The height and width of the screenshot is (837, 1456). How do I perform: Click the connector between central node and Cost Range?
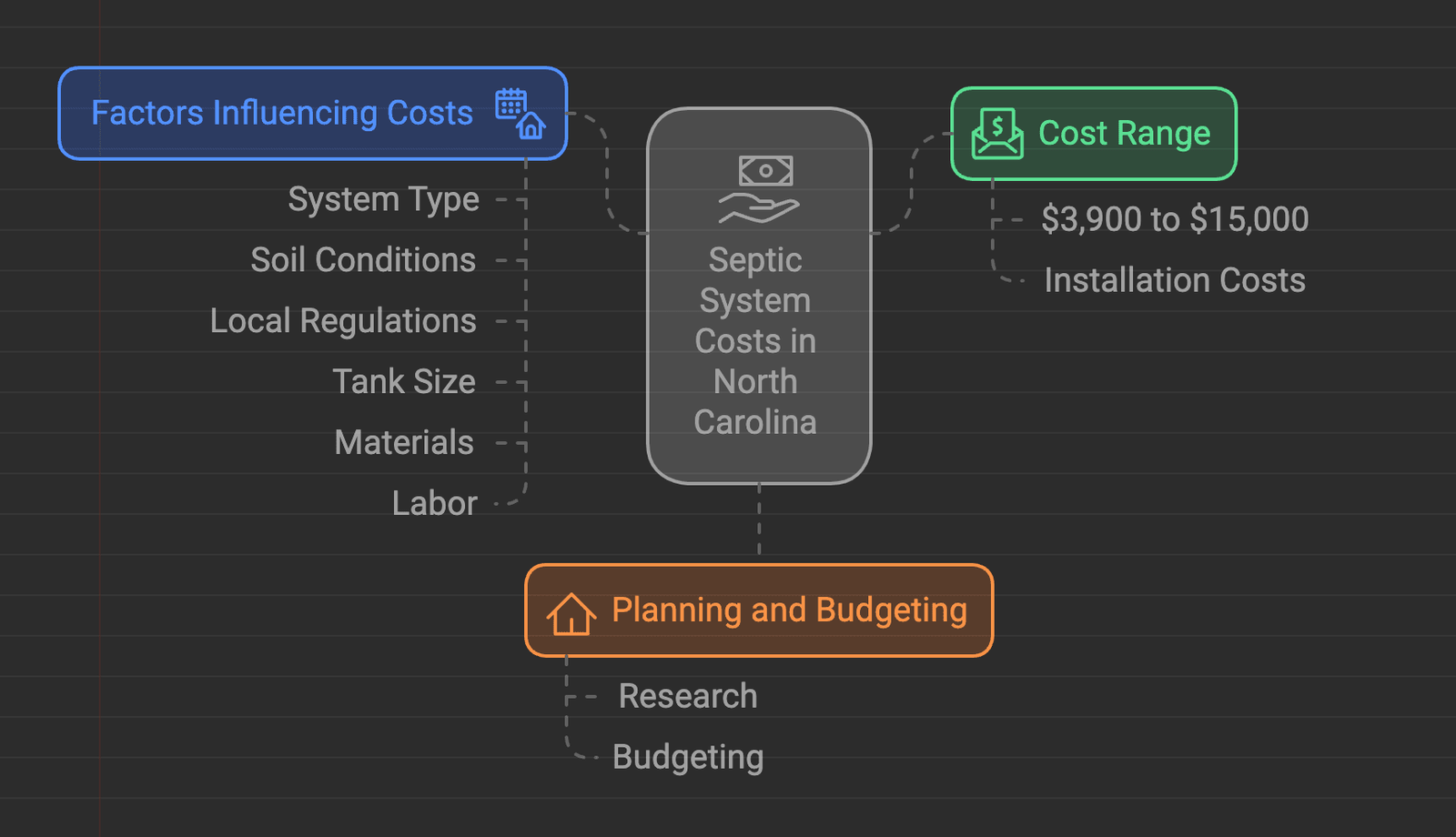(x=910, y=182)
